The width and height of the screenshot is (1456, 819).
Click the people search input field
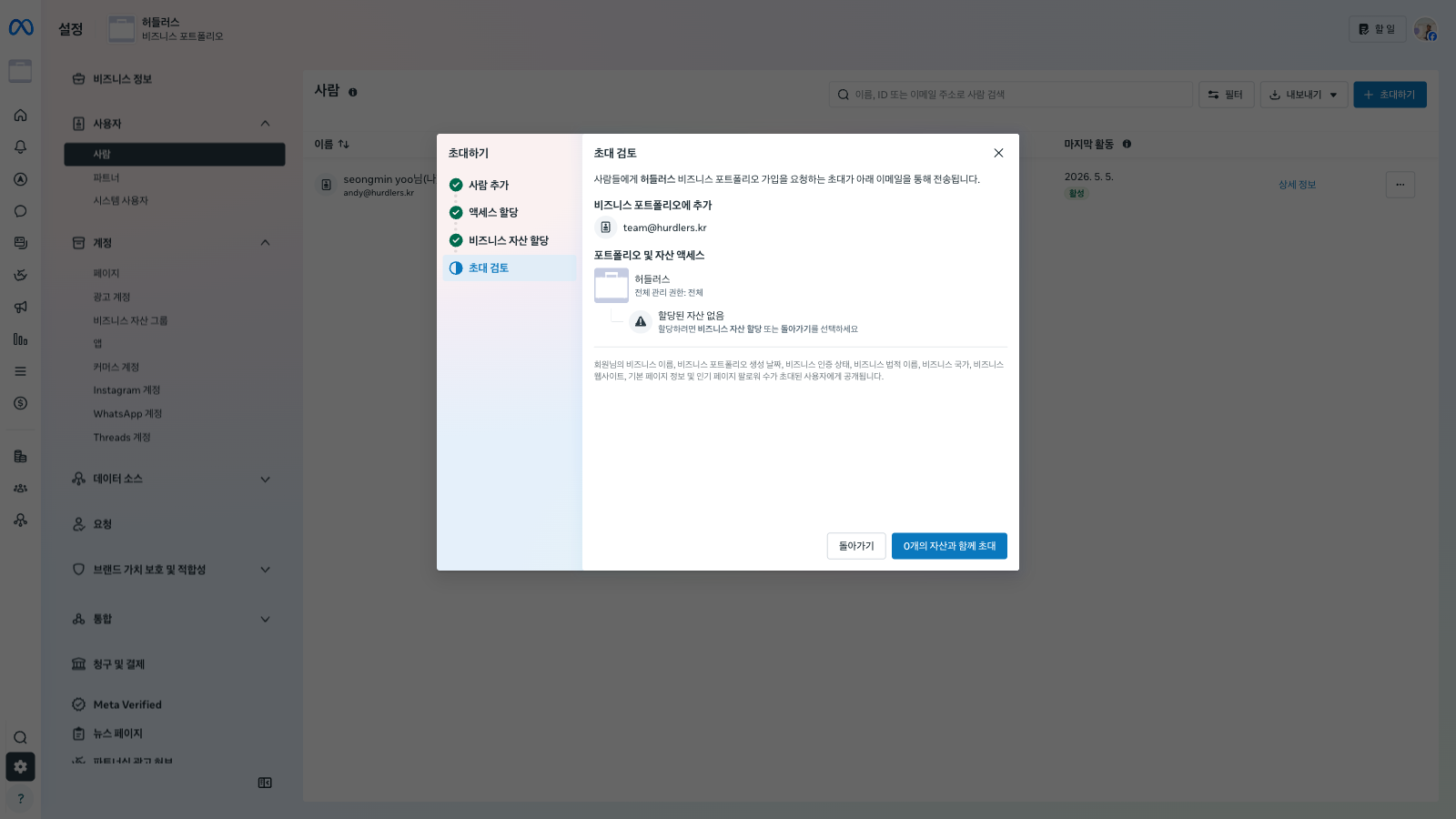tap(1010, 95)
